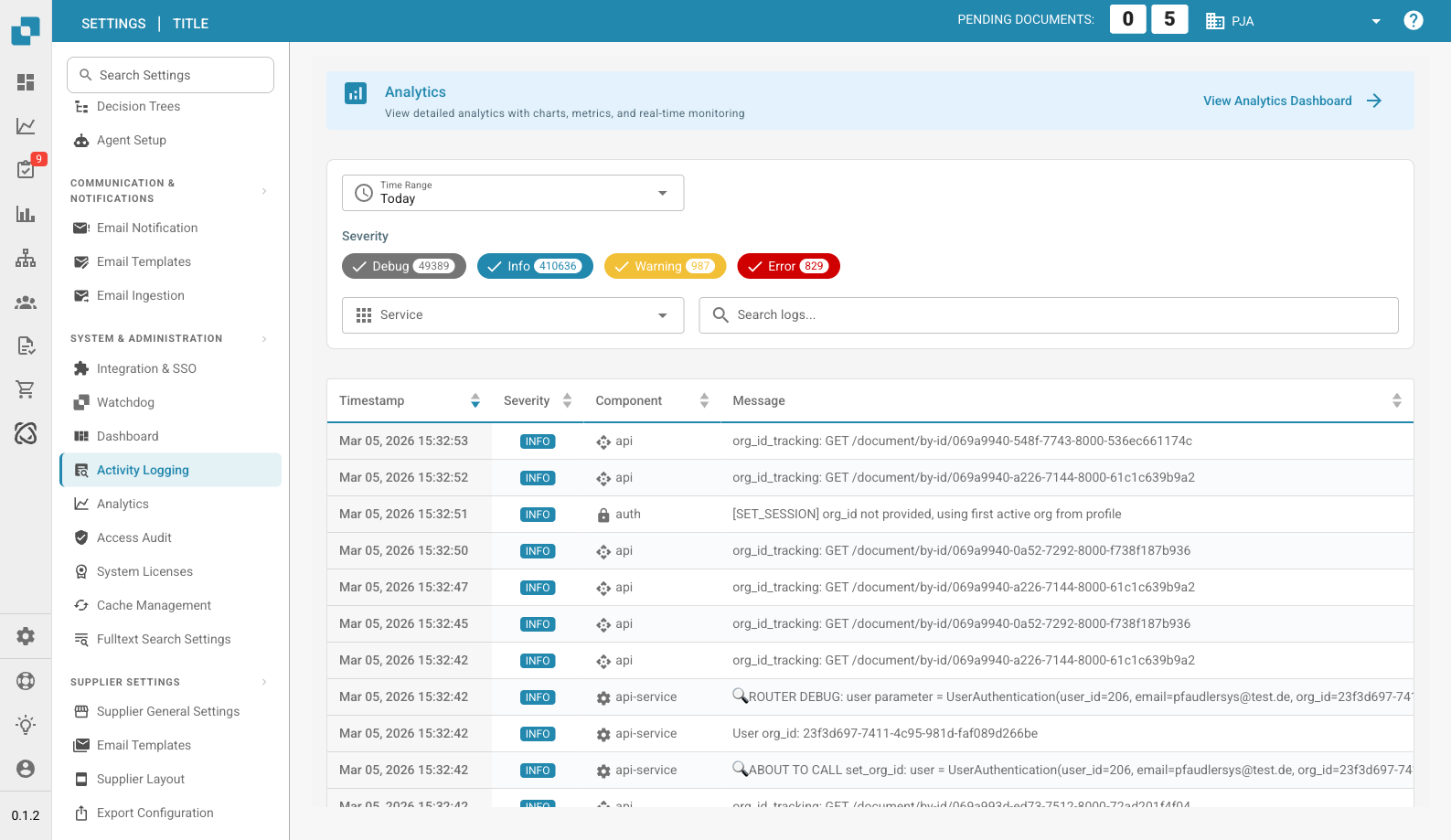This screenshot has height=840, width=1451.
Task: Open the dashboard grid icon in the left rail
Action: pos(26,82)
